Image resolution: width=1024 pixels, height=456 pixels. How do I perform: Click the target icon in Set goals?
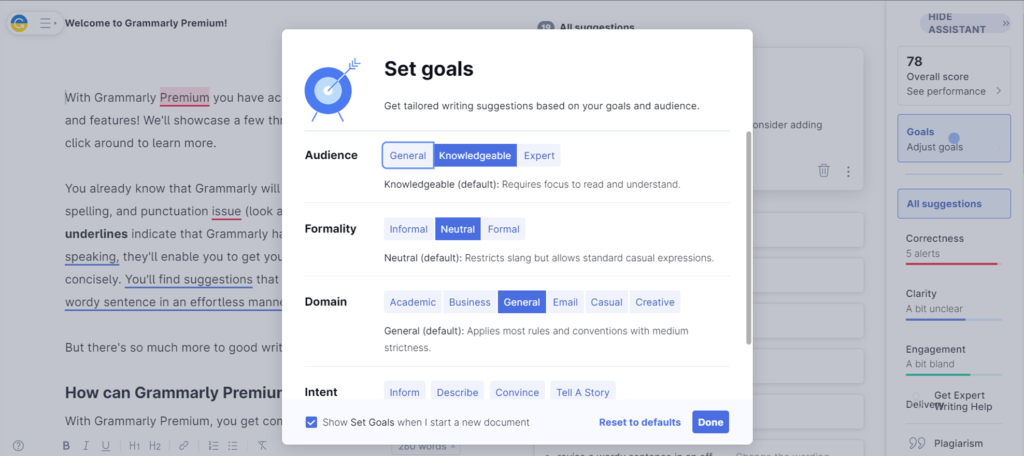tap(330, 90)
